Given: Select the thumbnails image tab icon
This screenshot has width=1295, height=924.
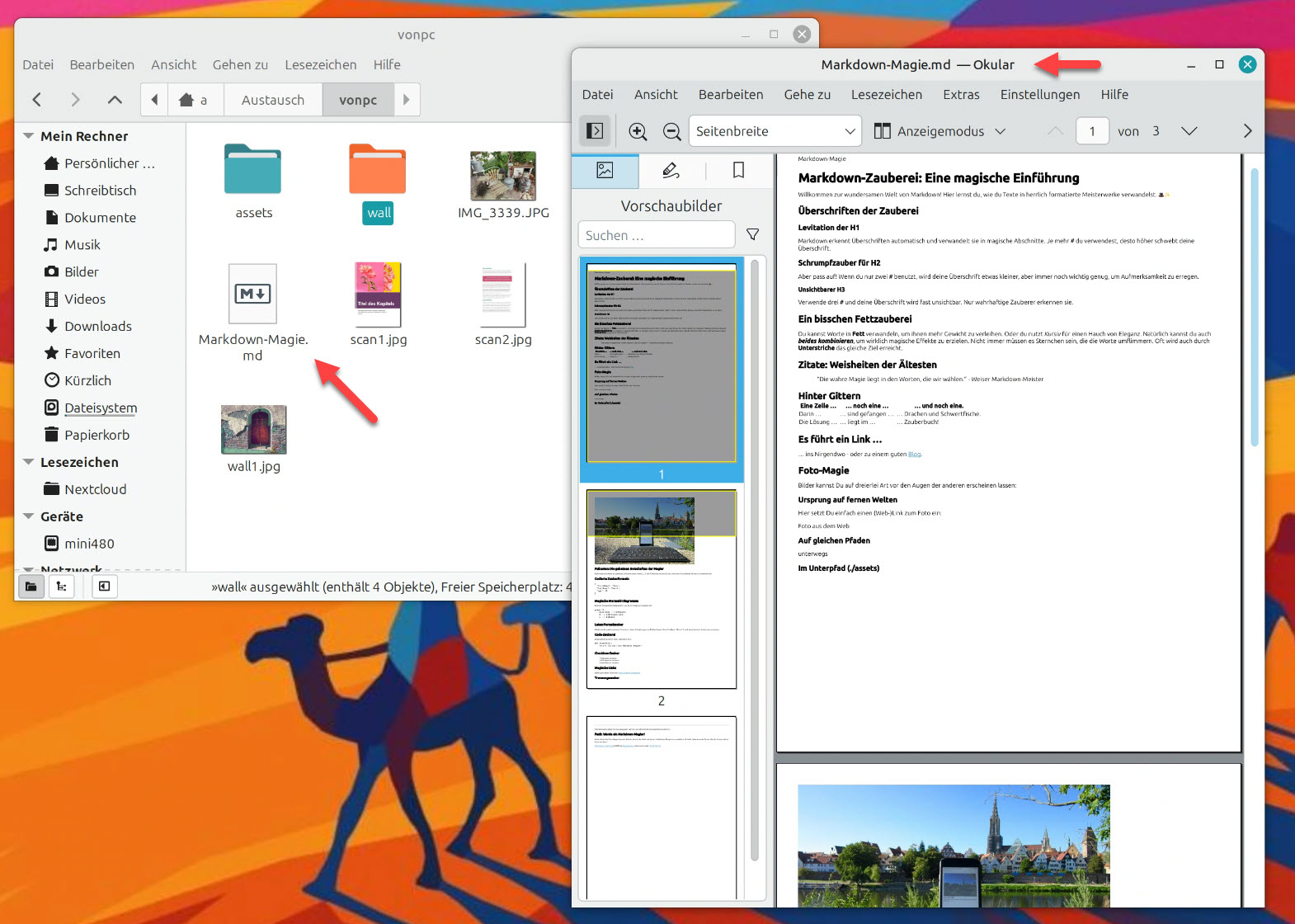Looking at the screenshot, I should click(605, 171).
